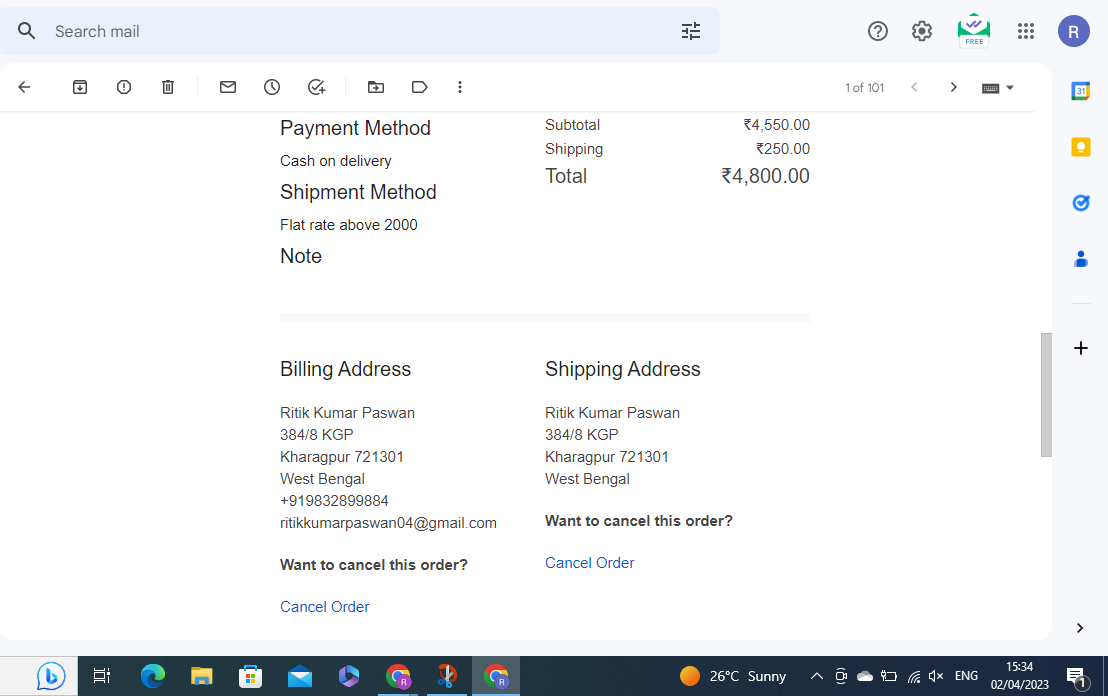Select the Subtotal ₹4,550.00 value
The width and height of the screenshot is (1108, 696).
click(x=777, y=125)
